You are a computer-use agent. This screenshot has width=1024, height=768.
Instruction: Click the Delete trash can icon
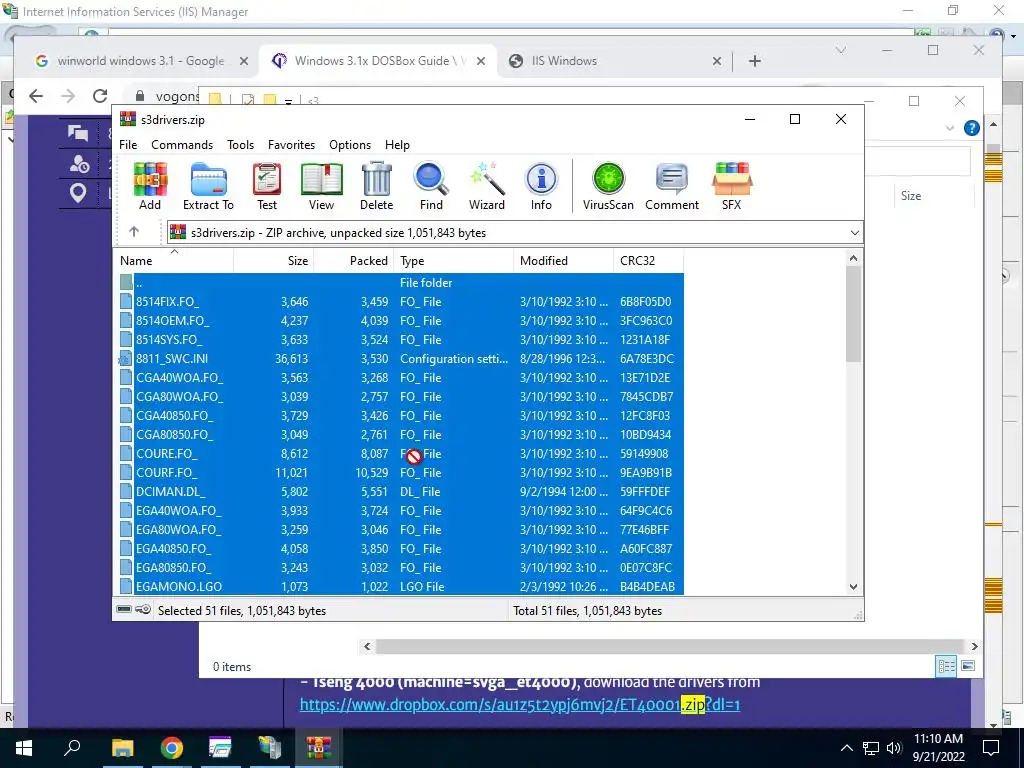(x=377, y=186)
